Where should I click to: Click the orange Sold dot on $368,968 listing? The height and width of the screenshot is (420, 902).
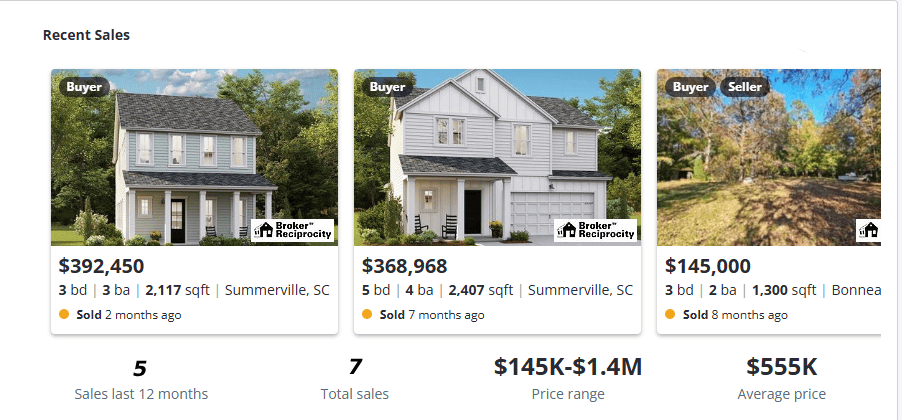click(367, 314)
